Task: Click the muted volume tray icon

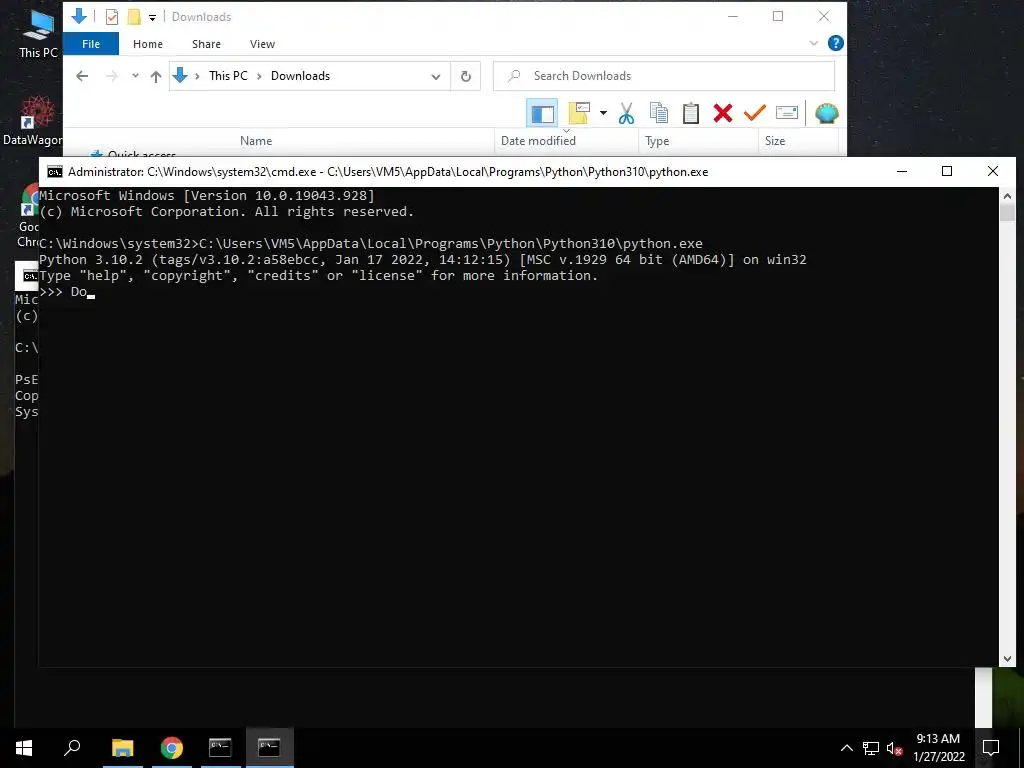Action: click(x=894, y=748)
